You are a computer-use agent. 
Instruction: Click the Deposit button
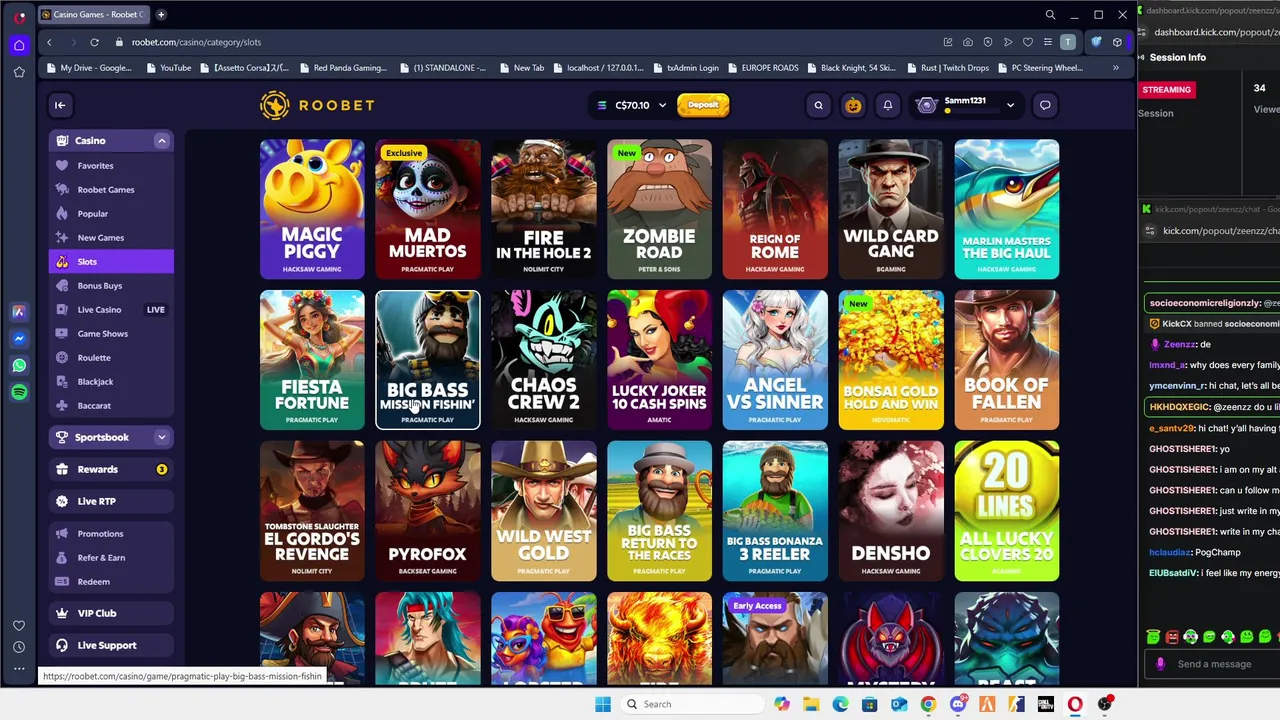(x=703, y=105)
